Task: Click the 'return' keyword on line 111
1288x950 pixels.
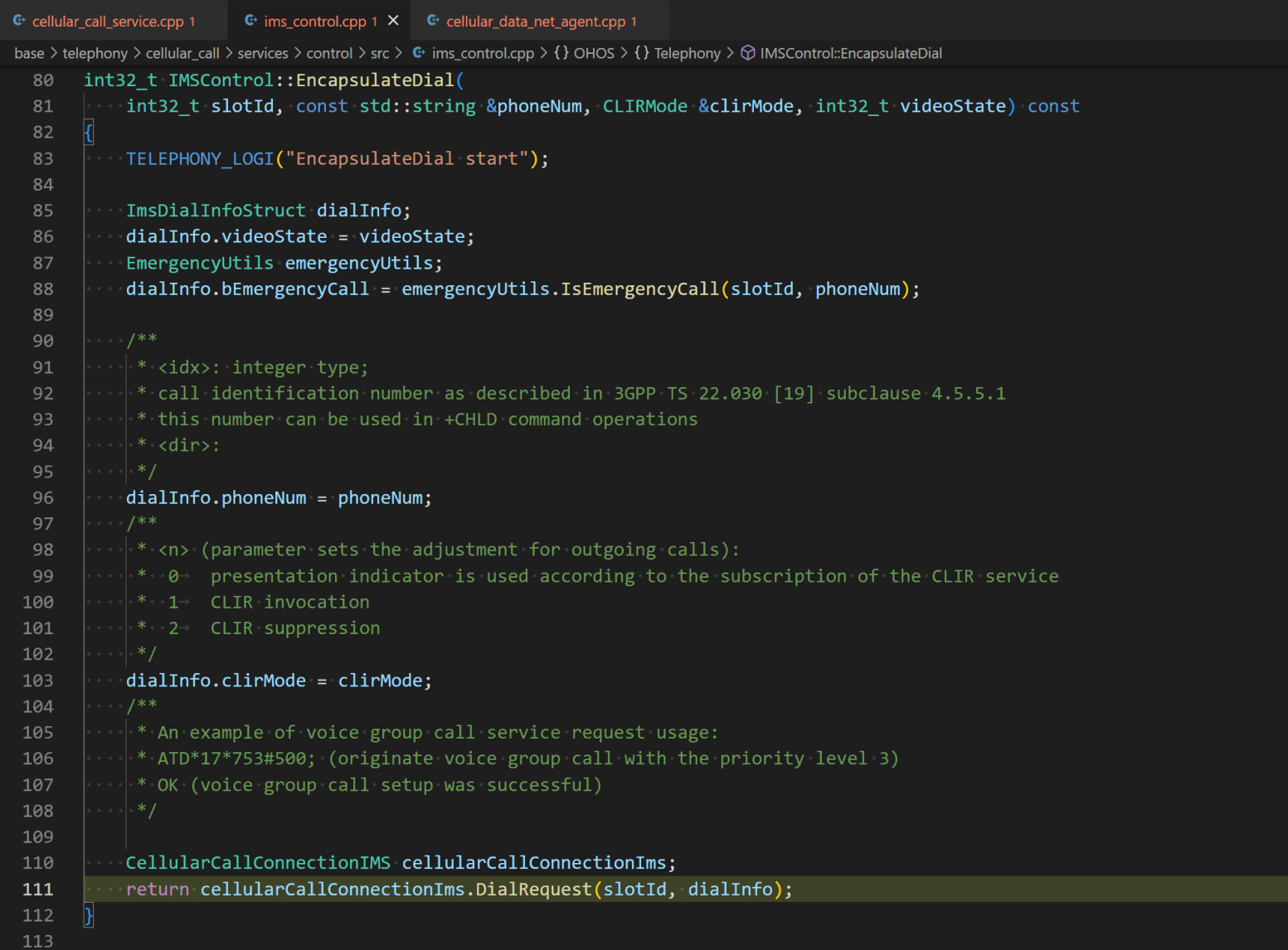Action: tap(158, 889)
